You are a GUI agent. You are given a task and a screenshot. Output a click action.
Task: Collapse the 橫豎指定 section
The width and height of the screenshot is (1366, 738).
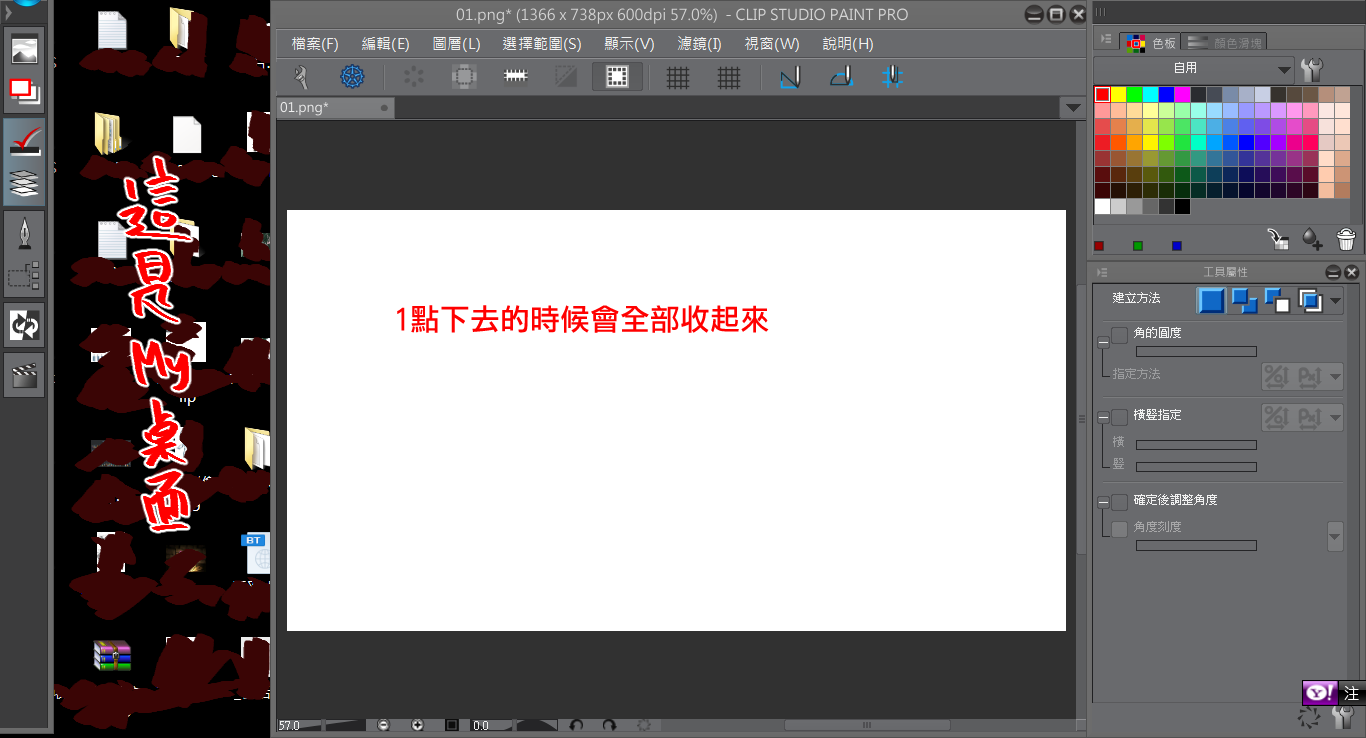1103,417
